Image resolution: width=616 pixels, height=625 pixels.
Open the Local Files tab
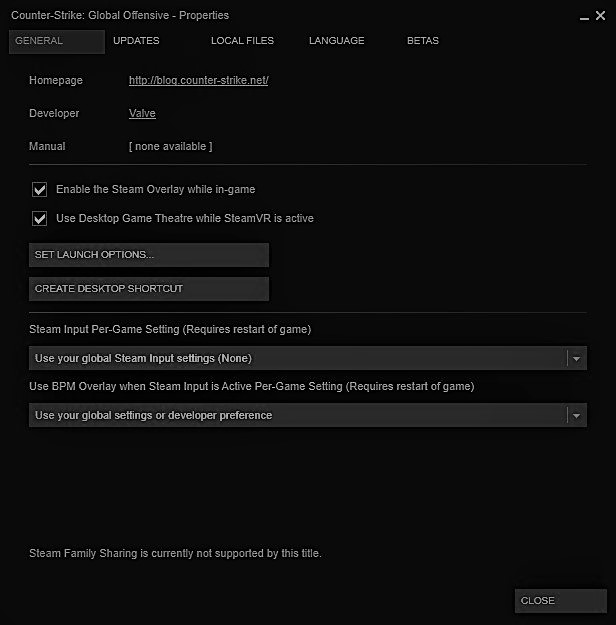click(x=242, y=41)
